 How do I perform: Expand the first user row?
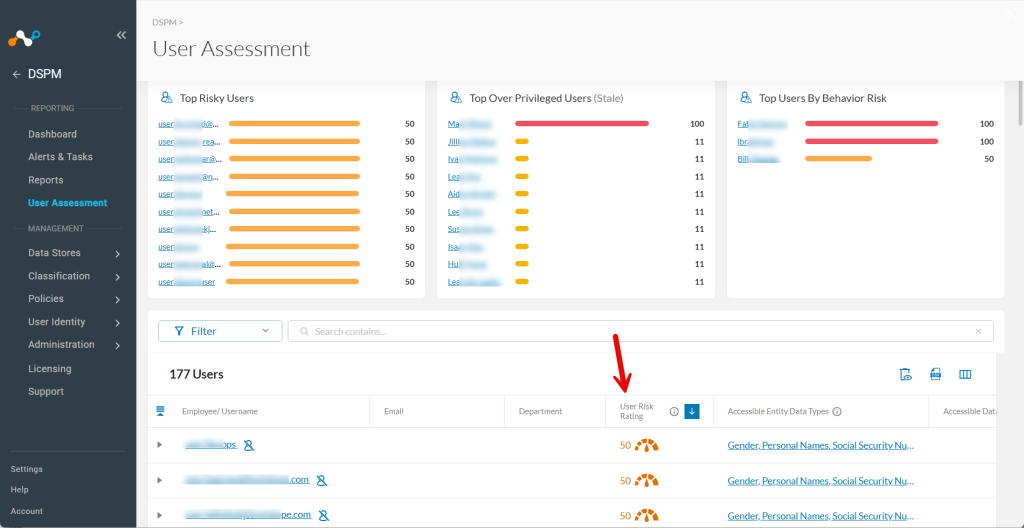pos(159,445)
